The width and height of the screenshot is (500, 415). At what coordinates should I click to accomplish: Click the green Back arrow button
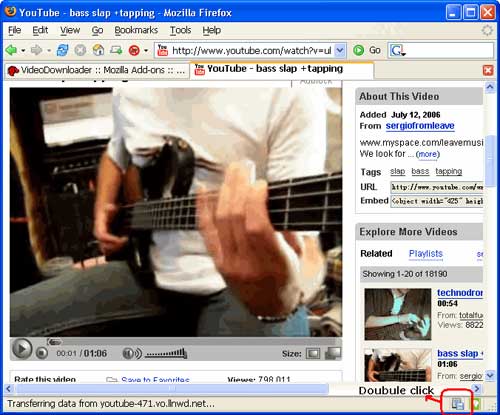[x=11, y=50]
